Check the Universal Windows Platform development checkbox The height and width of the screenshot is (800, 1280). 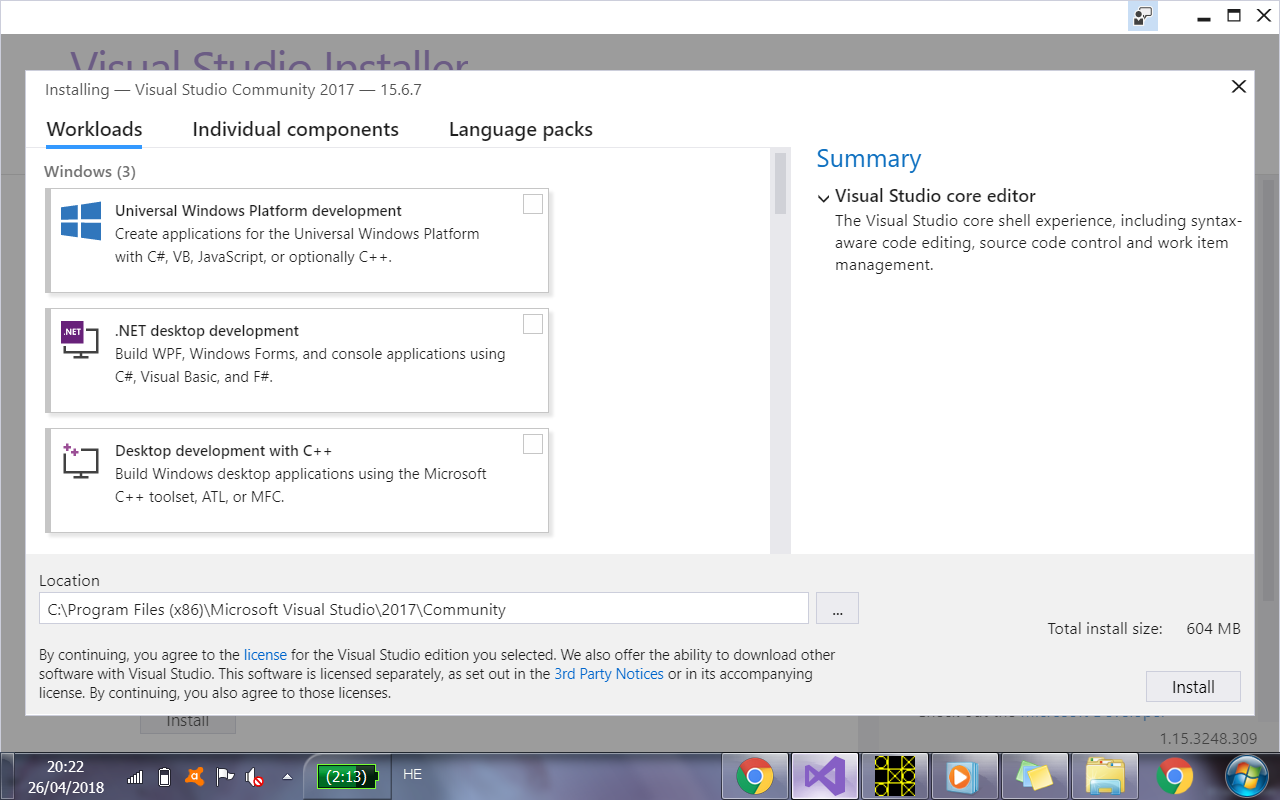click(533, 204)
